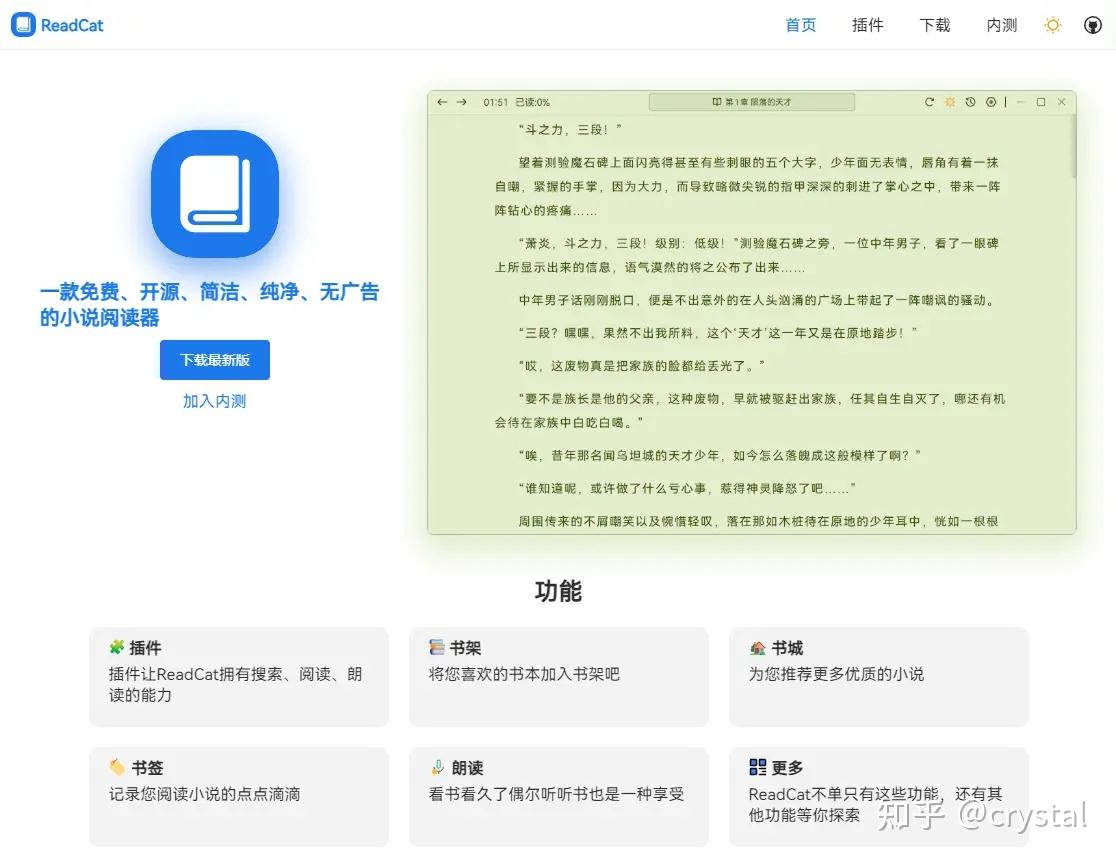Navigate forward using the reader's right arrow
This screenshot has height=866, width=1116.
(460, 101)
